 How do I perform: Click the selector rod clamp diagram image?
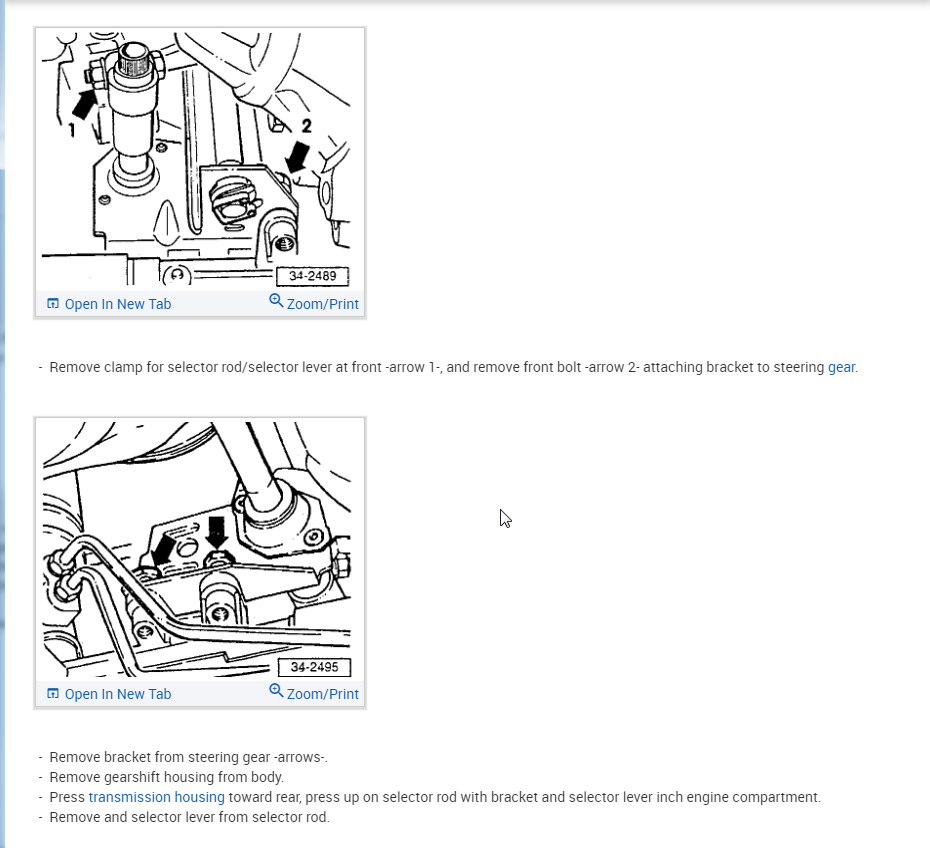(x=196, y=159)
